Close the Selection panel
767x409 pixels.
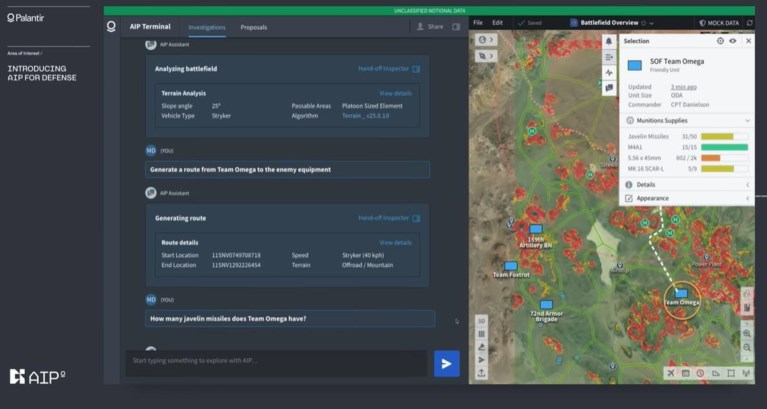coord(748,41)
